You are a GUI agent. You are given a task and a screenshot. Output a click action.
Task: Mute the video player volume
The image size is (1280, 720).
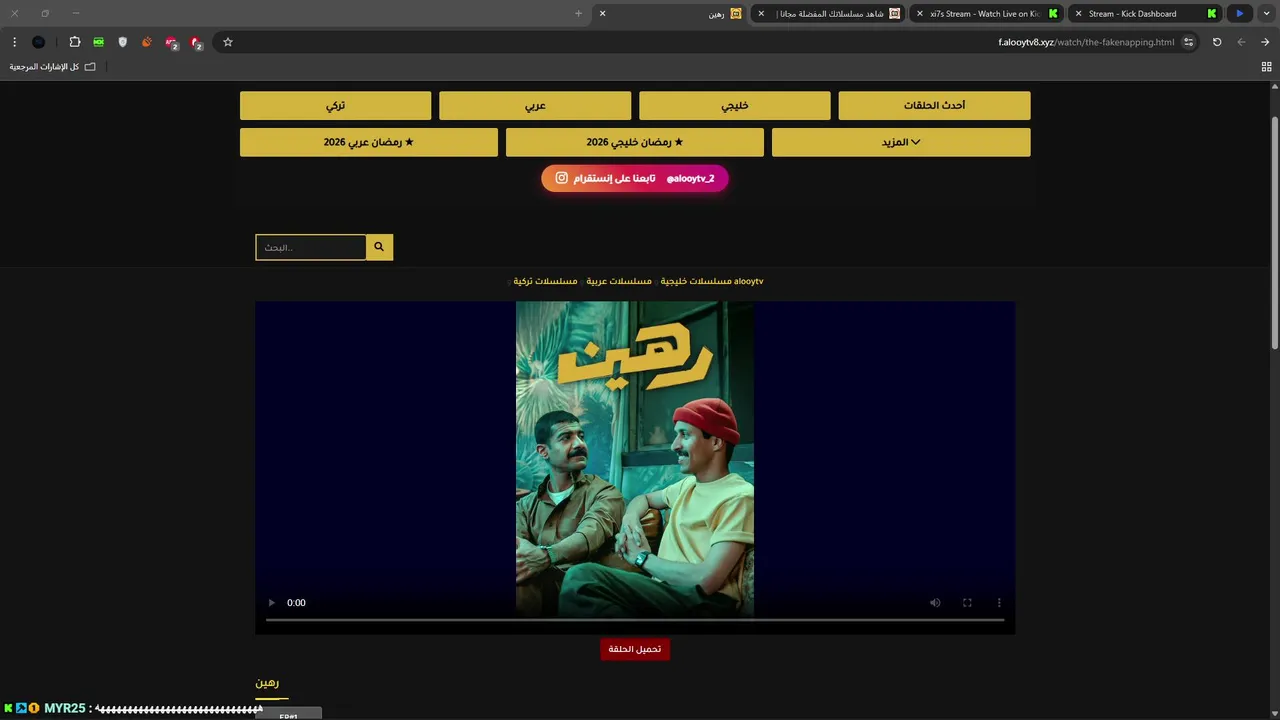pos(935,603)
